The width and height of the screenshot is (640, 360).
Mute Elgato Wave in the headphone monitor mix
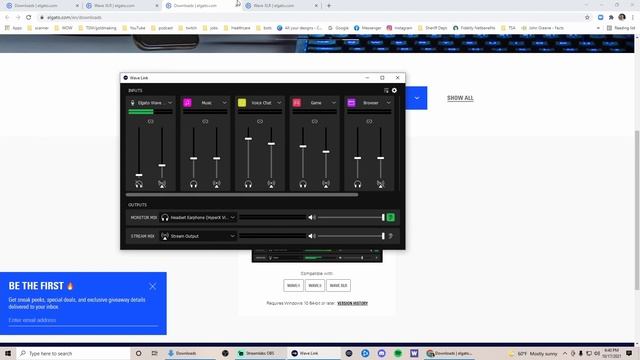pyautogui.click(x=139, y=184)
